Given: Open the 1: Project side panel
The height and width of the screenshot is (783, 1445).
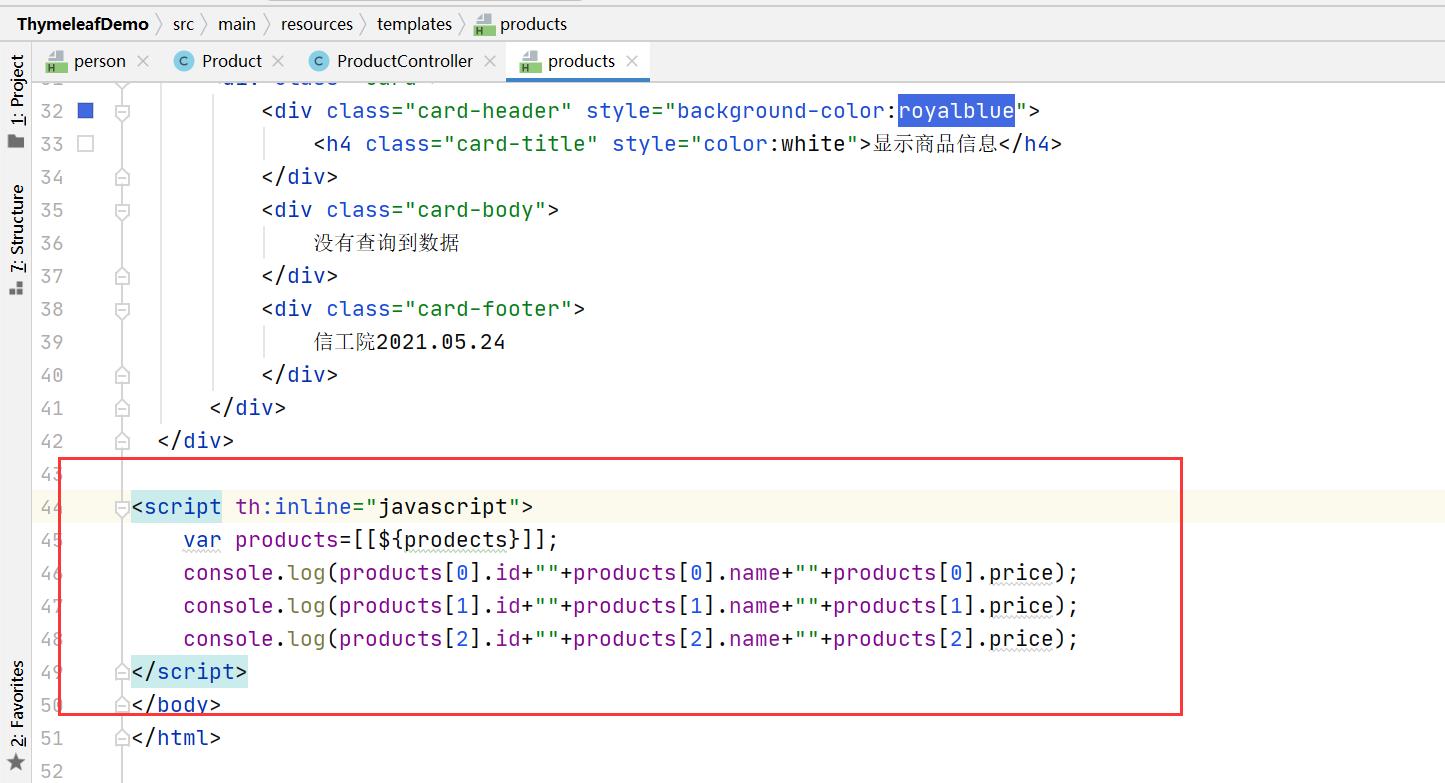Looking at the screenshot, I should (16, 89).
